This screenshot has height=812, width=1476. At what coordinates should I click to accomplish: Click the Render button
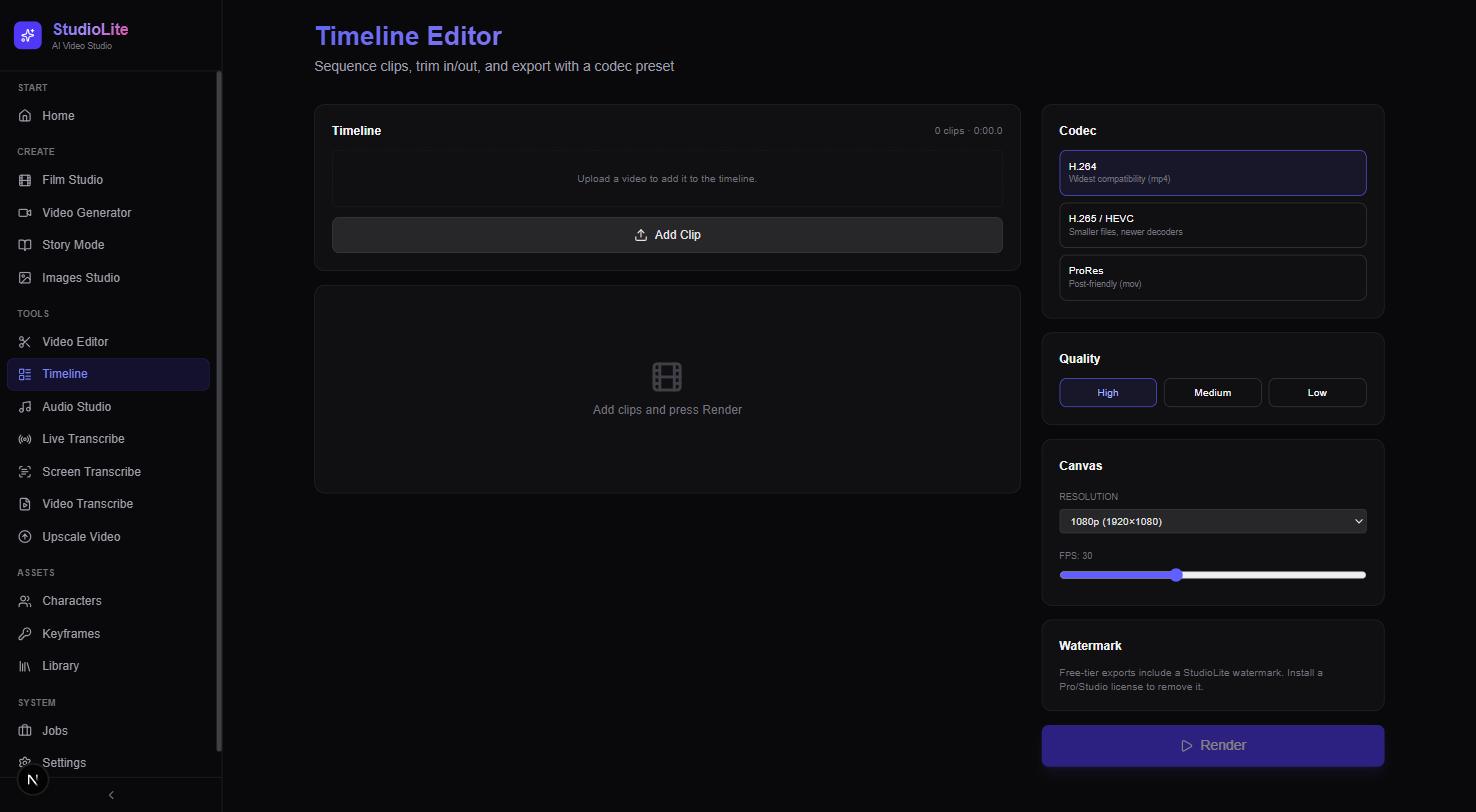pyautogui.click(x=1213, y=746)
